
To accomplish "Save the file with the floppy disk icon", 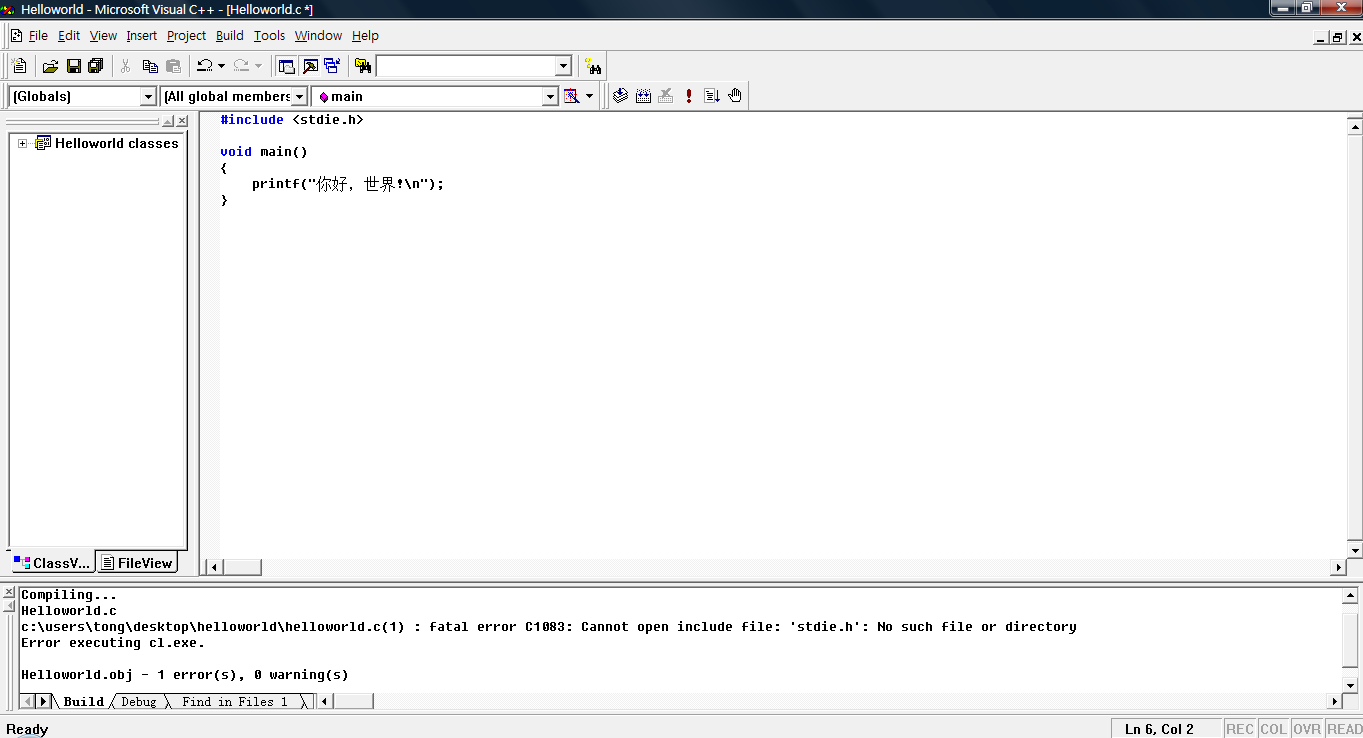I will 73,66.
